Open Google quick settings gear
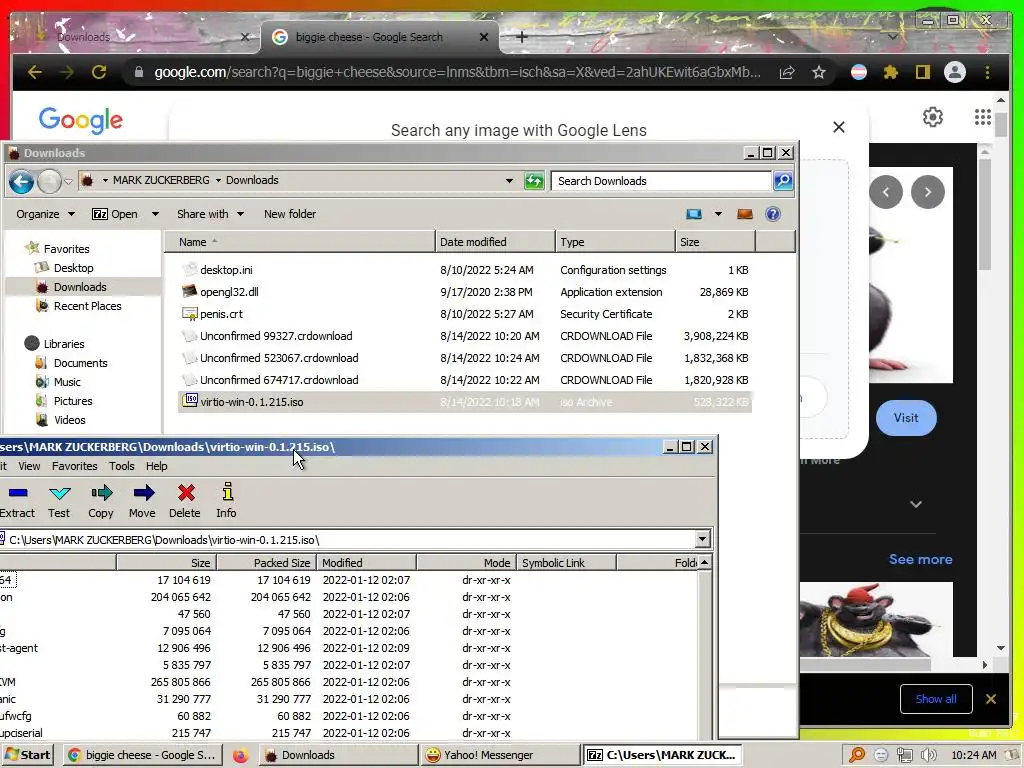Screen dimensions: 1024x768 (x=933, y=117)
